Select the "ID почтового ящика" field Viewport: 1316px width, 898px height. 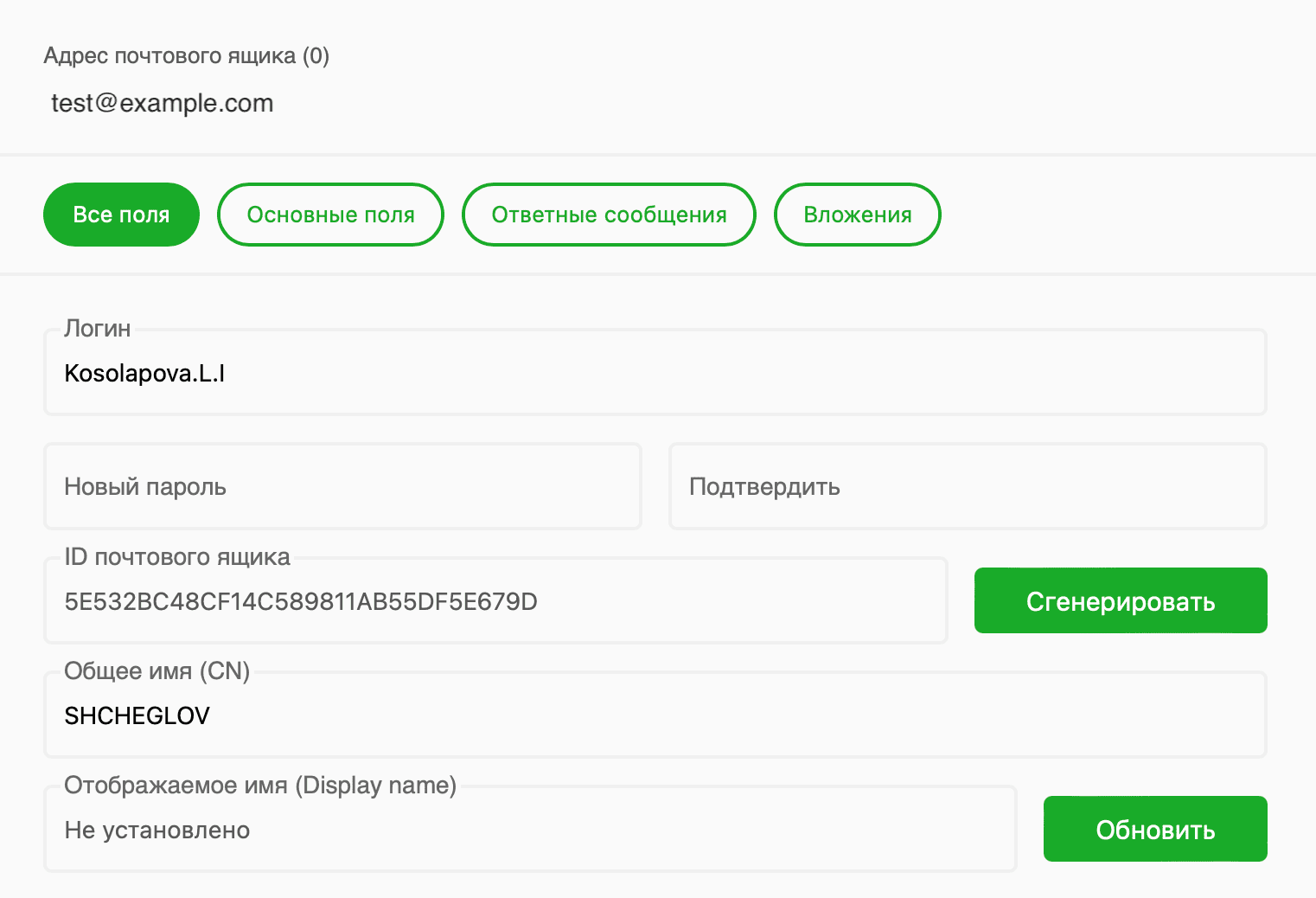(495, 600)
